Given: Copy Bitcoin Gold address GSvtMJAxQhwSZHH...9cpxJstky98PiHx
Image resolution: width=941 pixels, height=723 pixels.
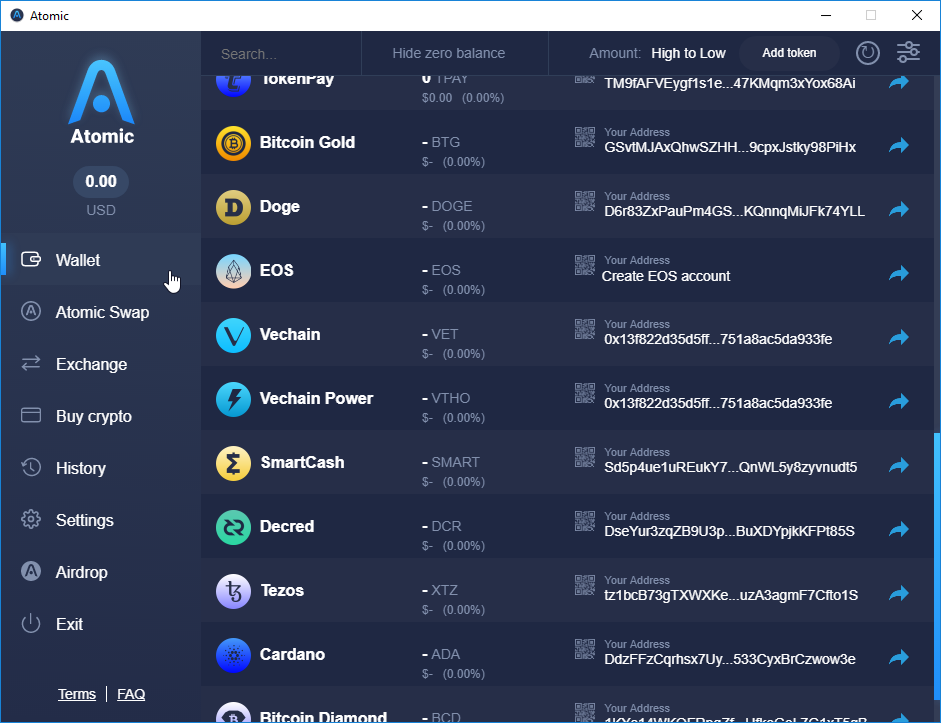Looking at the screenshot, I should [x=730, y=148].
